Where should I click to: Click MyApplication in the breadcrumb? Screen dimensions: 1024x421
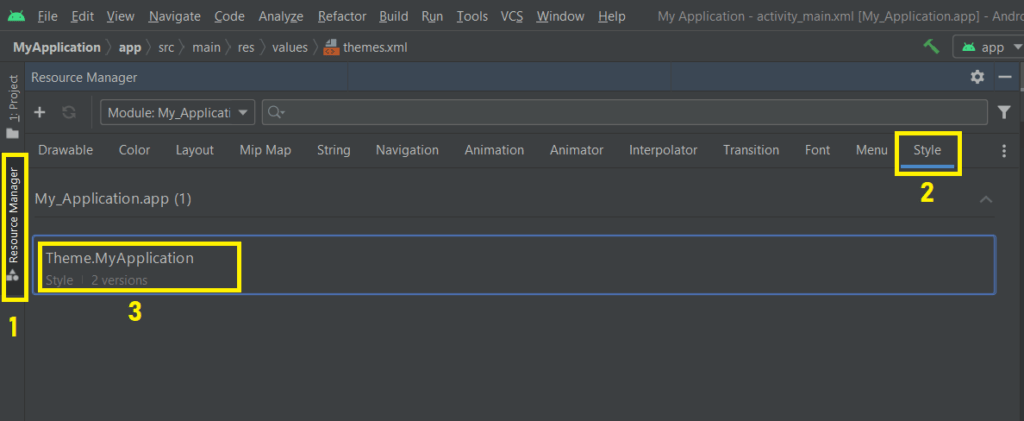pyautogui.click(x=57, y=47)
